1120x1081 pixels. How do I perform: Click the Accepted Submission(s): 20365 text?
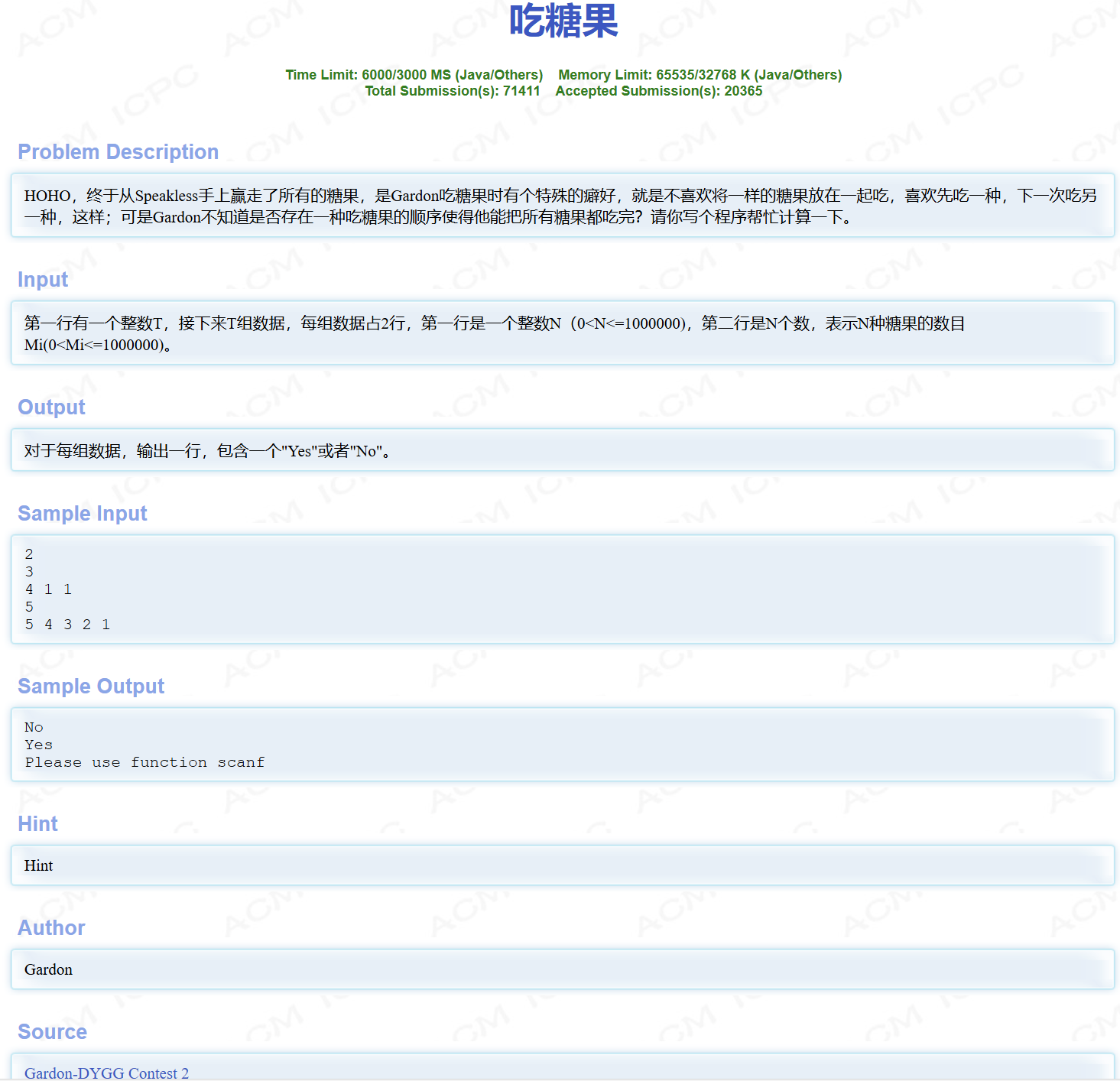659,91
